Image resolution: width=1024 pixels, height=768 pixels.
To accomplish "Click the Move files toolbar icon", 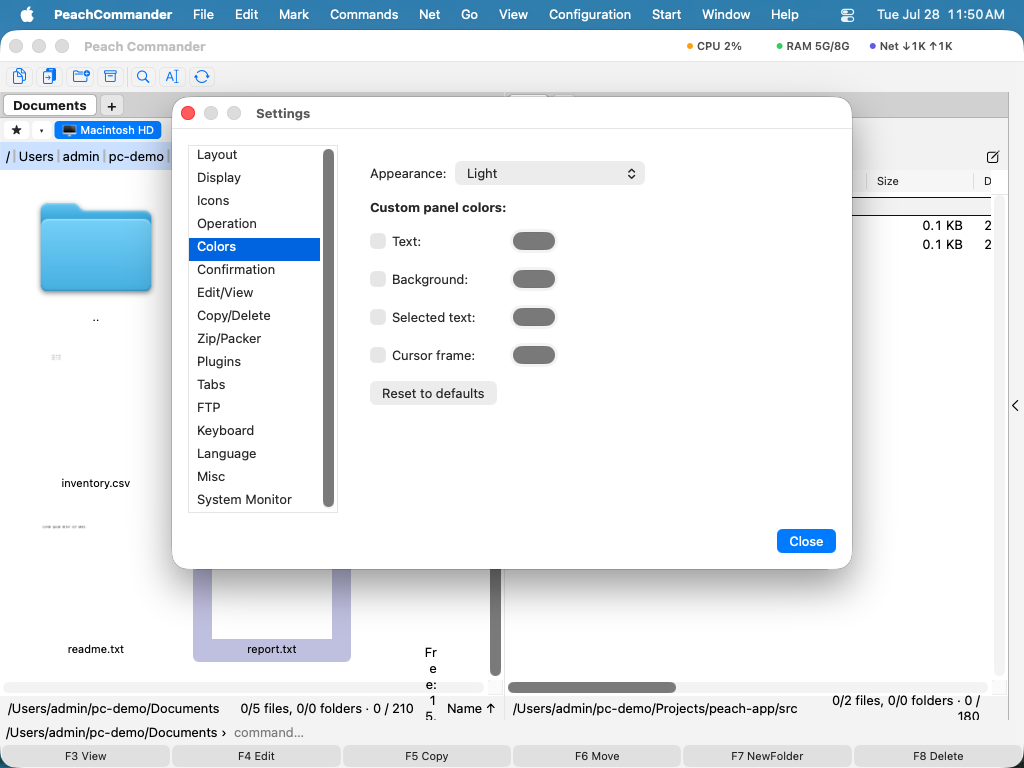I will (50, 76).
